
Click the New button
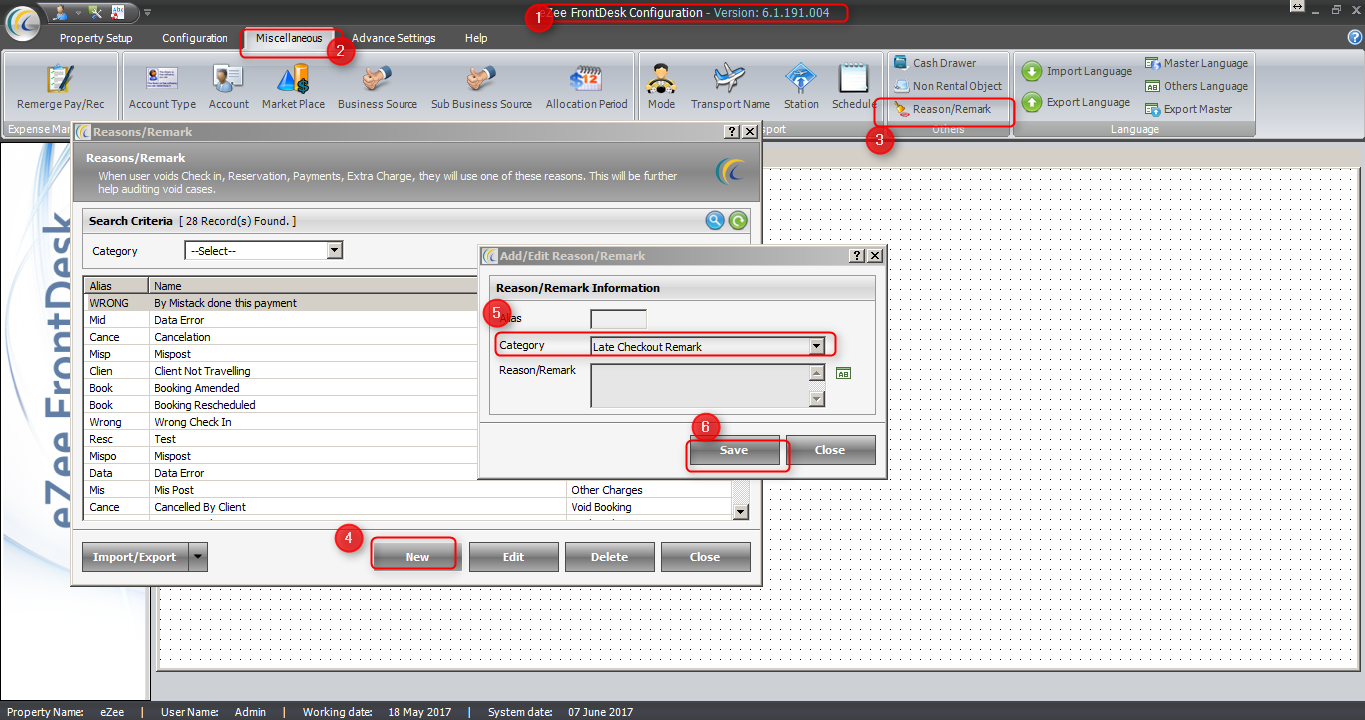pos(417,557)
